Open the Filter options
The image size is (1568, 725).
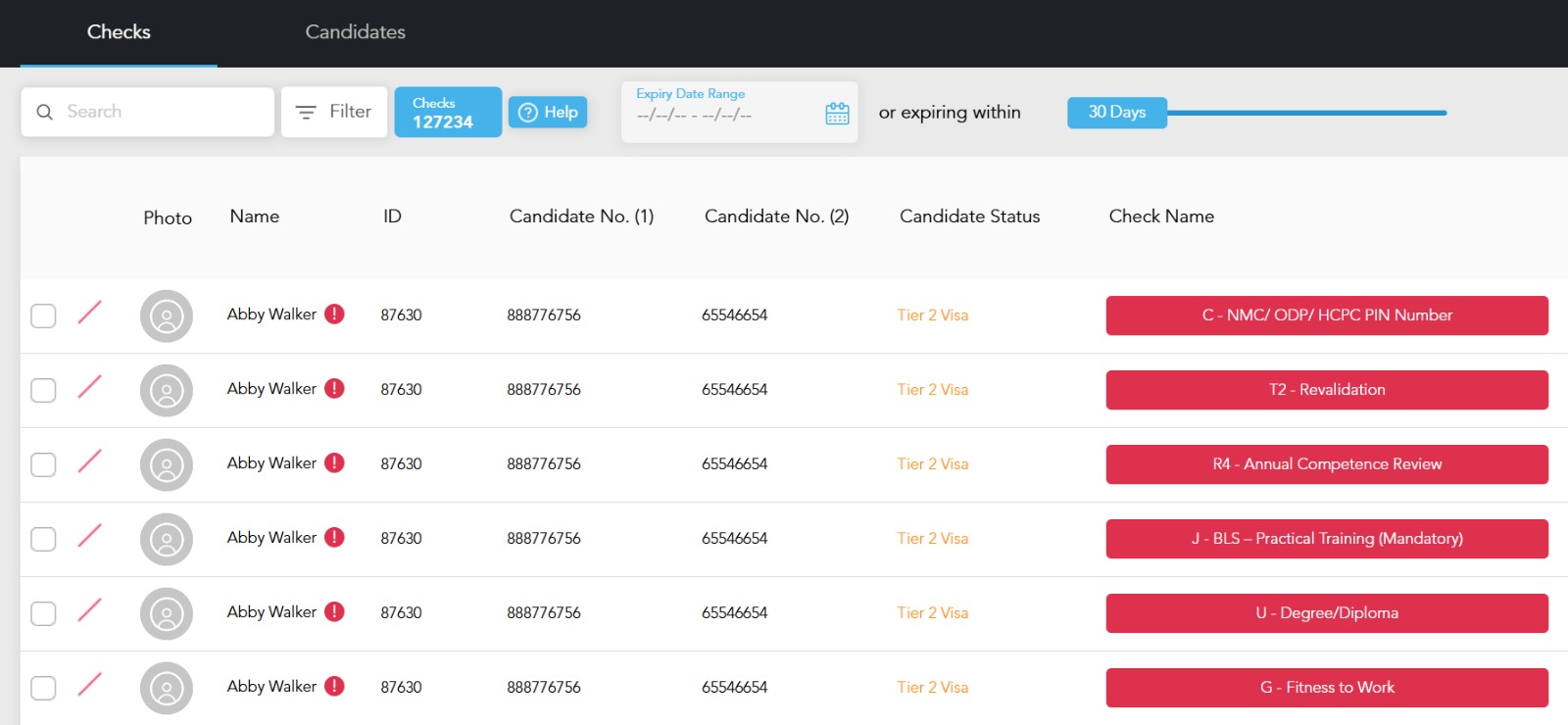[334, 112]
